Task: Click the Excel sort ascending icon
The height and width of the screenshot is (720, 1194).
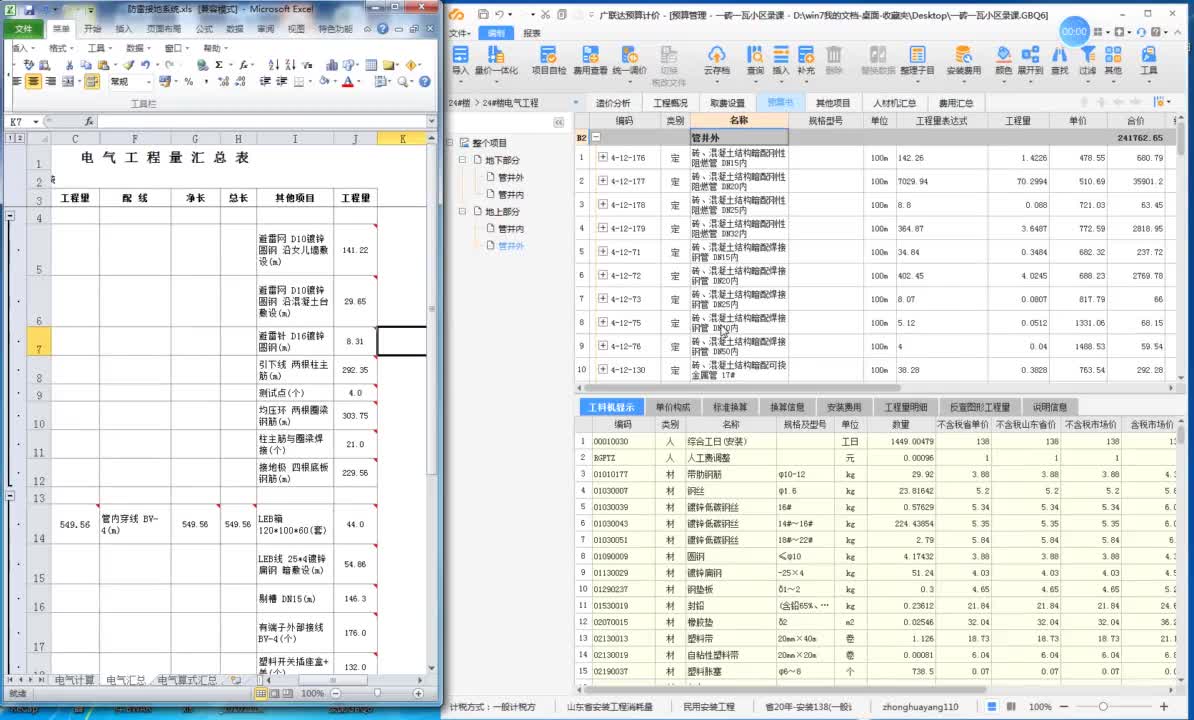Action: pyautogui.click(x=273, y=65)
